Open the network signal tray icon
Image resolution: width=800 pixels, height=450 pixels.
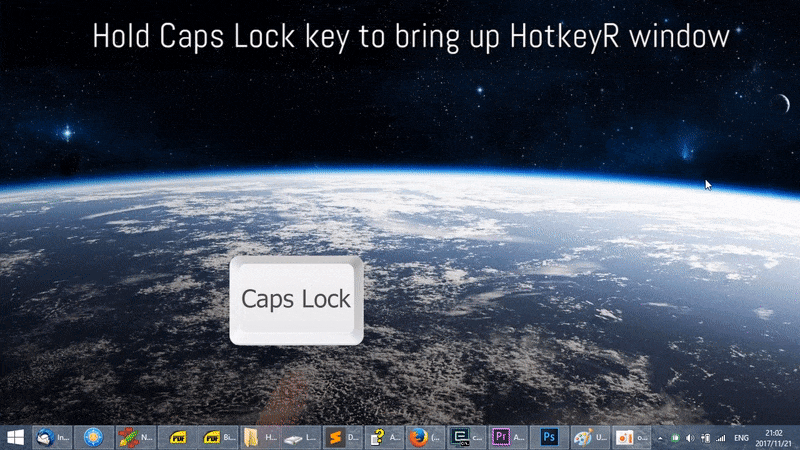point(720,438)
